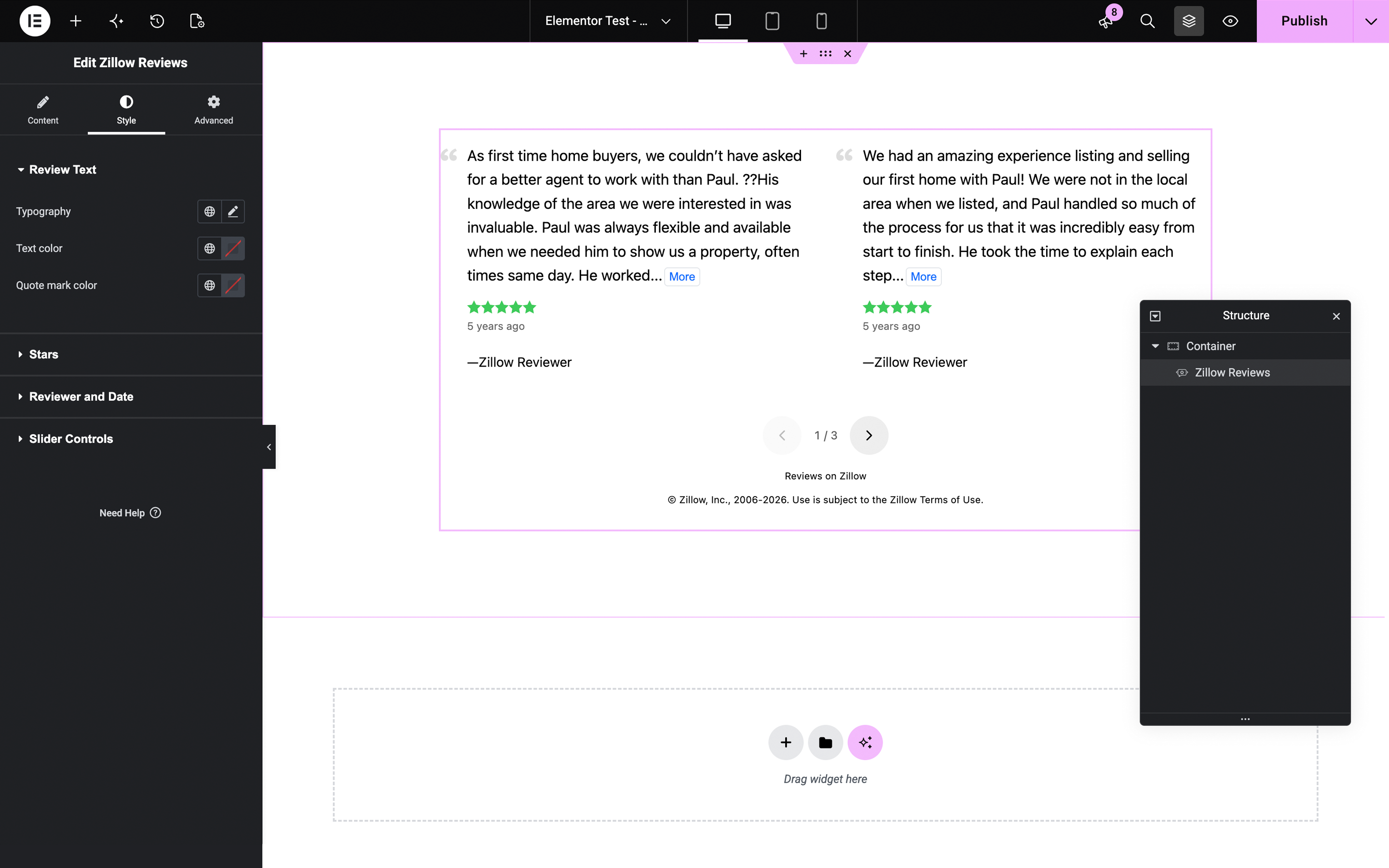This screenshot has height=868, width=1389.
Task: Open the Elementor logo menu
Action: click(x=34, y=21)
